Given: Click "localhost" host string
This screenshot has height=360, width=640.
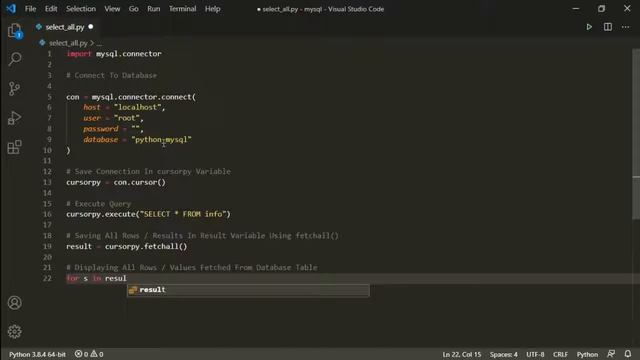Looking at the screenshot, I should pyautogui.click(x=137, y=107).
